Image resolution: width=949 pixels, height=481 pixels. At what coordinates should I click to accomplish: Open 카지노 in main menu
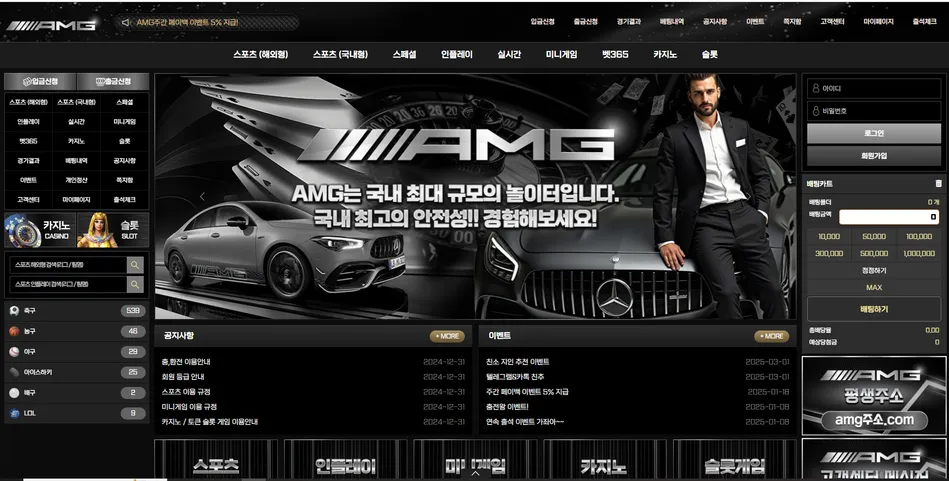665,54
